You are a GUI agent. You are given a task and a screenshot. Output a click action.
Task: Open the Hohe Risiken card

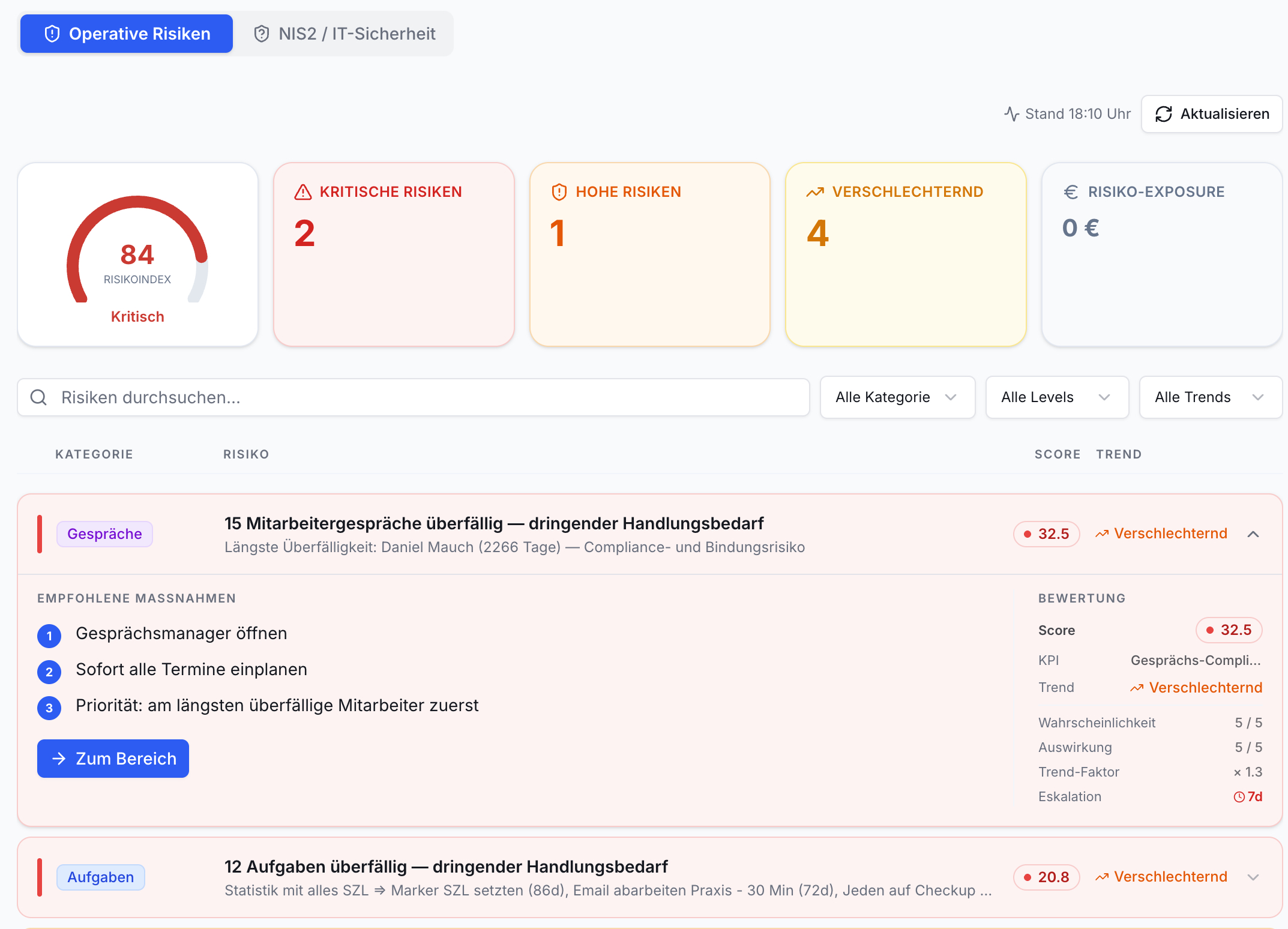pyautogui.click(x=650, y=254)
